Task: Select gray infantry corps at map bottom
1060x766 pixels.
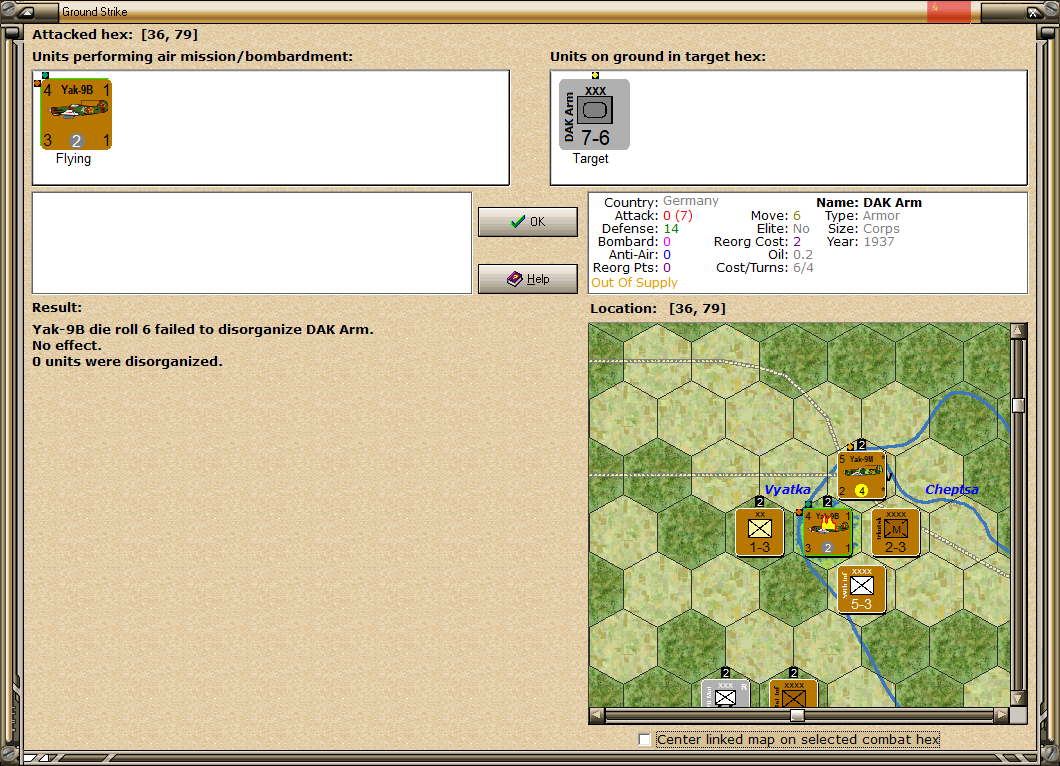Action: coord(725,693)
